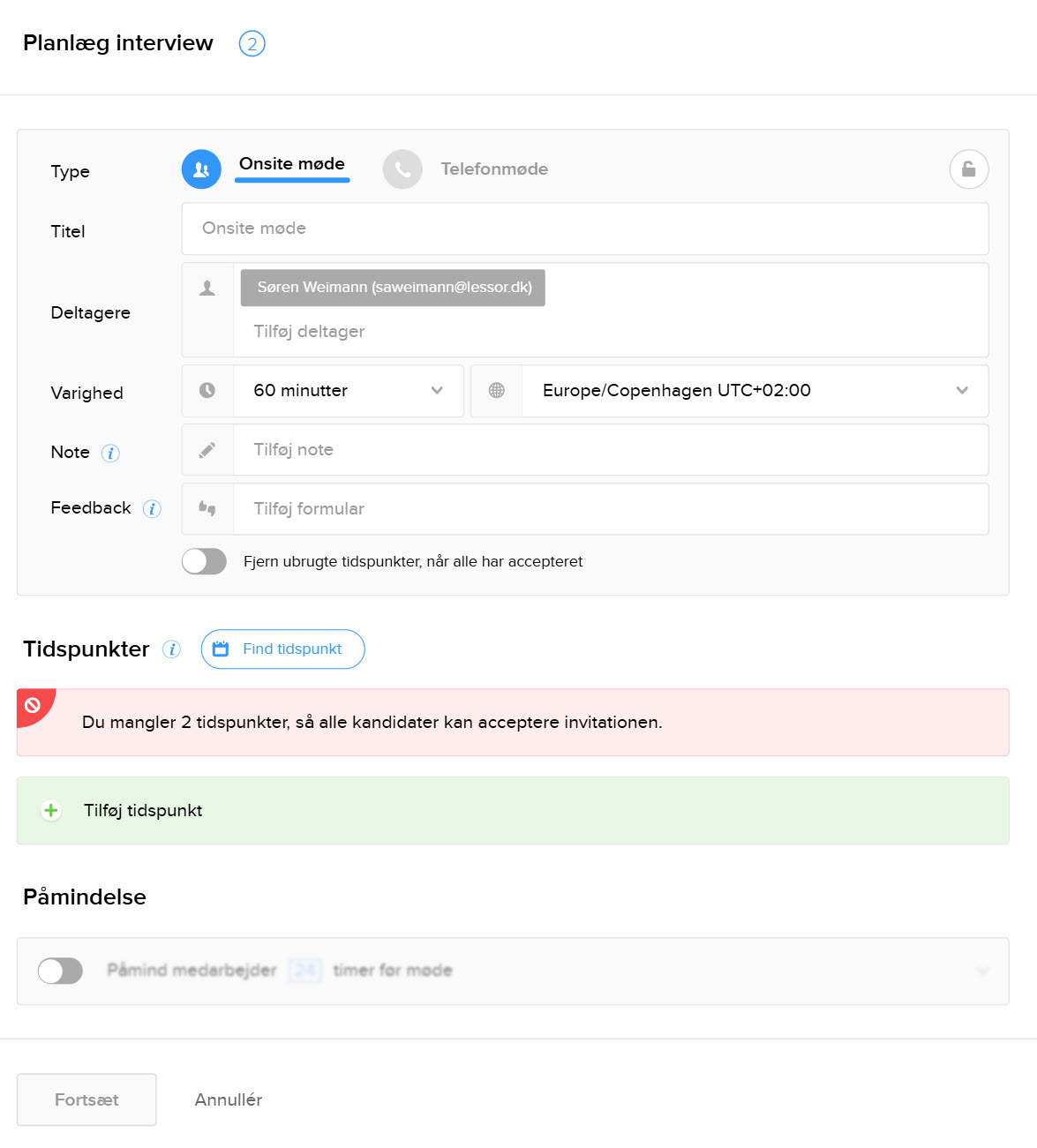Viewport: 1037px width, 1148px height.
Task: Toggle Fjern ubrugte tidspunkter switch
Action: [204, 561]
